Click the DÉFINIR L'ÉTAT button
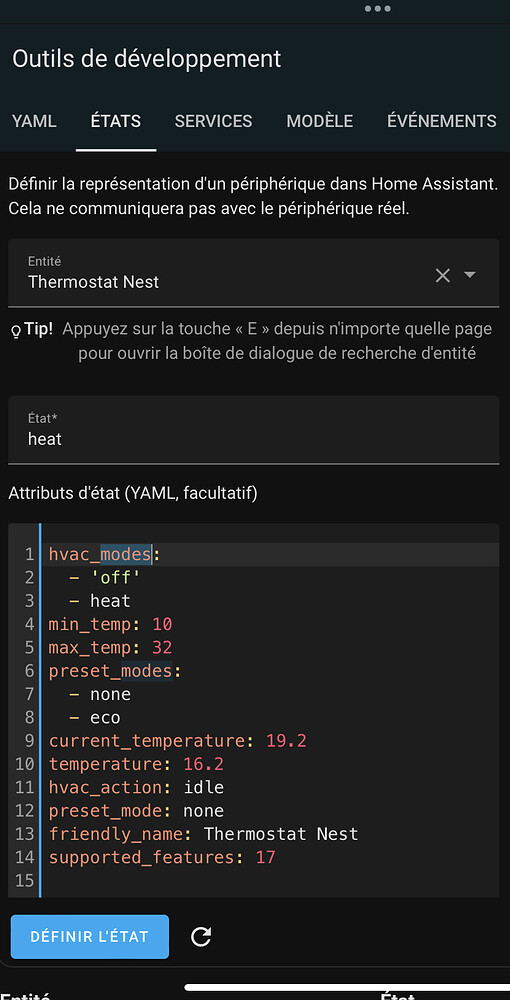The height and width of the screenshot is (1000, 510). pos(90,937)
